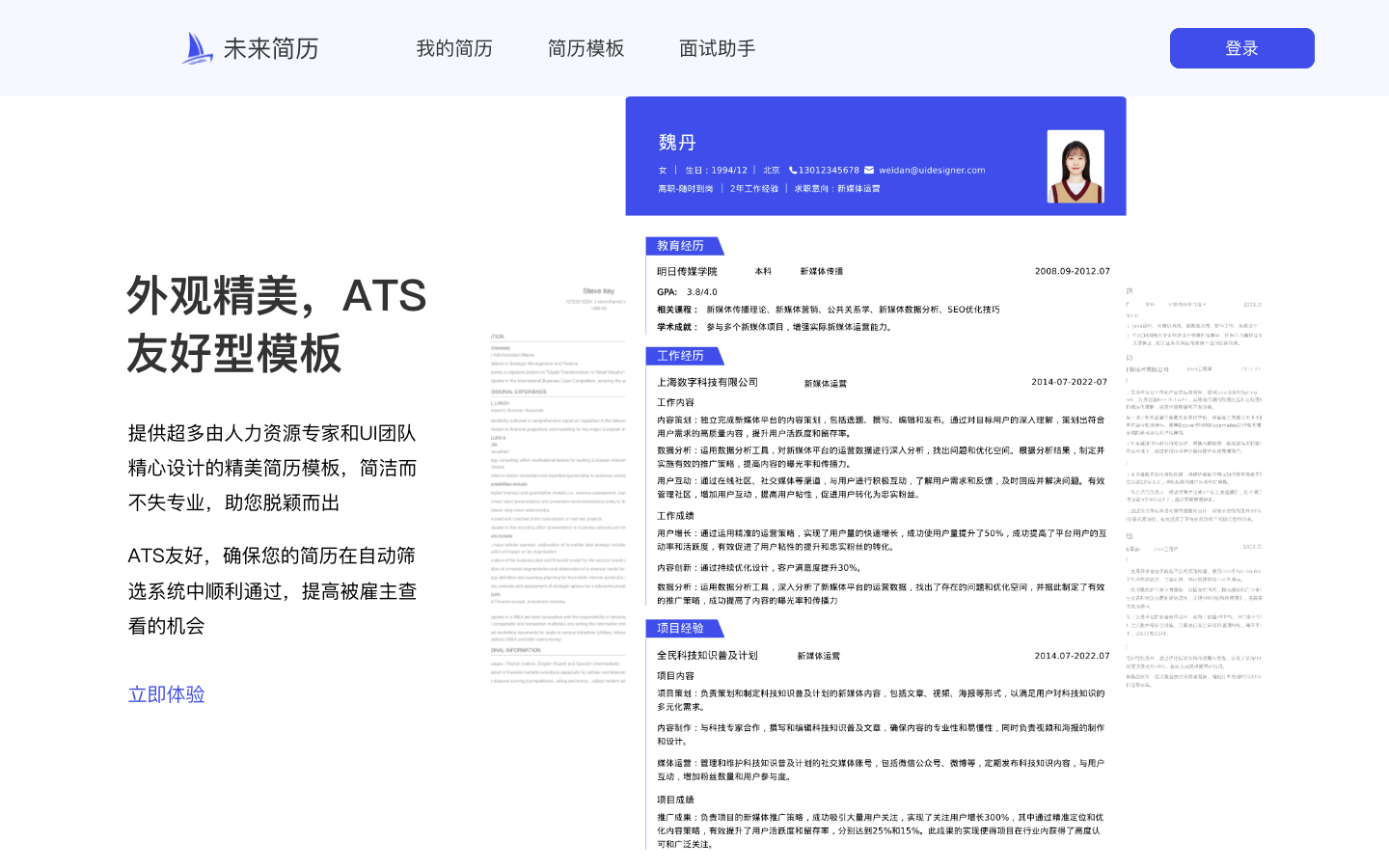
Task: Go to the 简历模板 page
Action: [x=586, y=48]
